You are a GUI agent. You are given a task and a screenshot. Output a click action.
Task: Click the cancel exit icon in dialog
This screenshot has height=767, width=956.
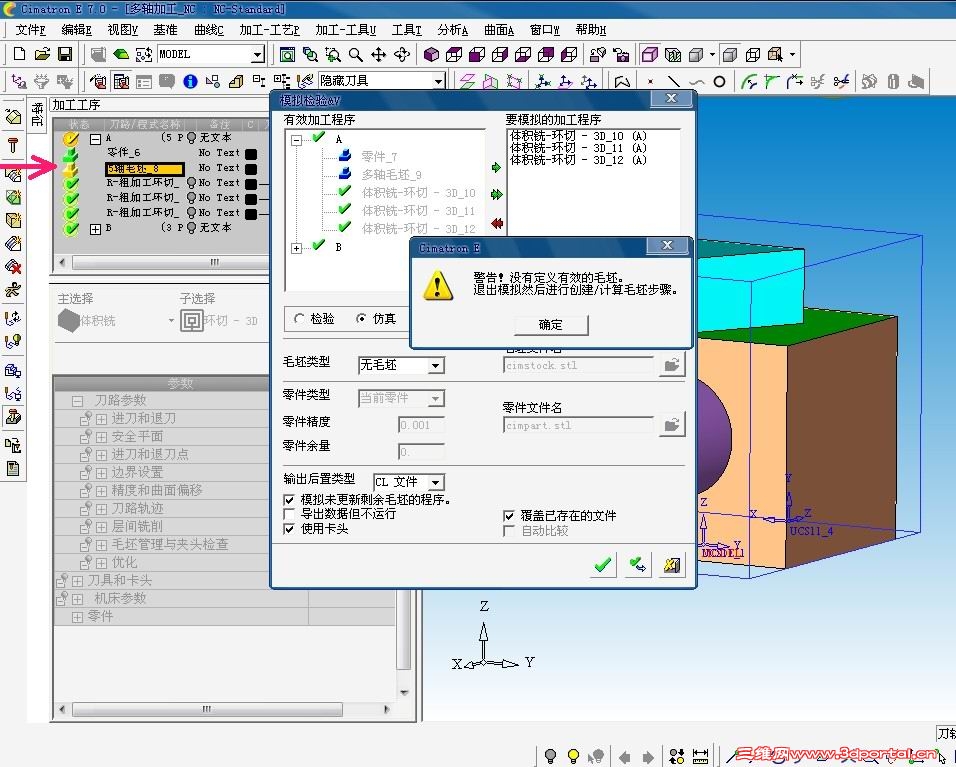pos(672,565)
